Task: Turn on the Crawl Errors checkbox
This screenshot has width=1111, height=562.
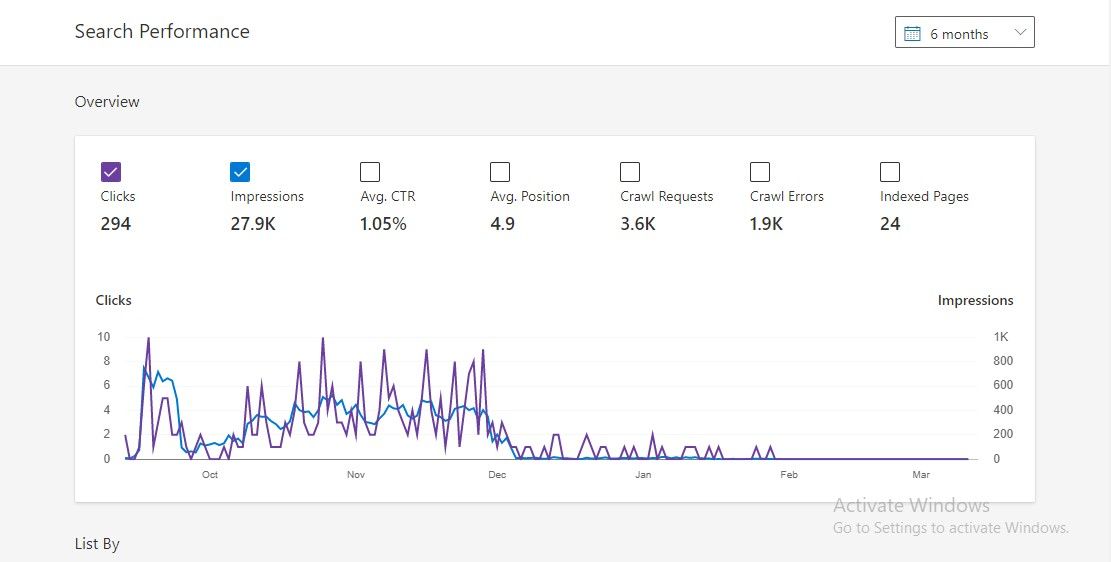Action: (x=760, y=172)
